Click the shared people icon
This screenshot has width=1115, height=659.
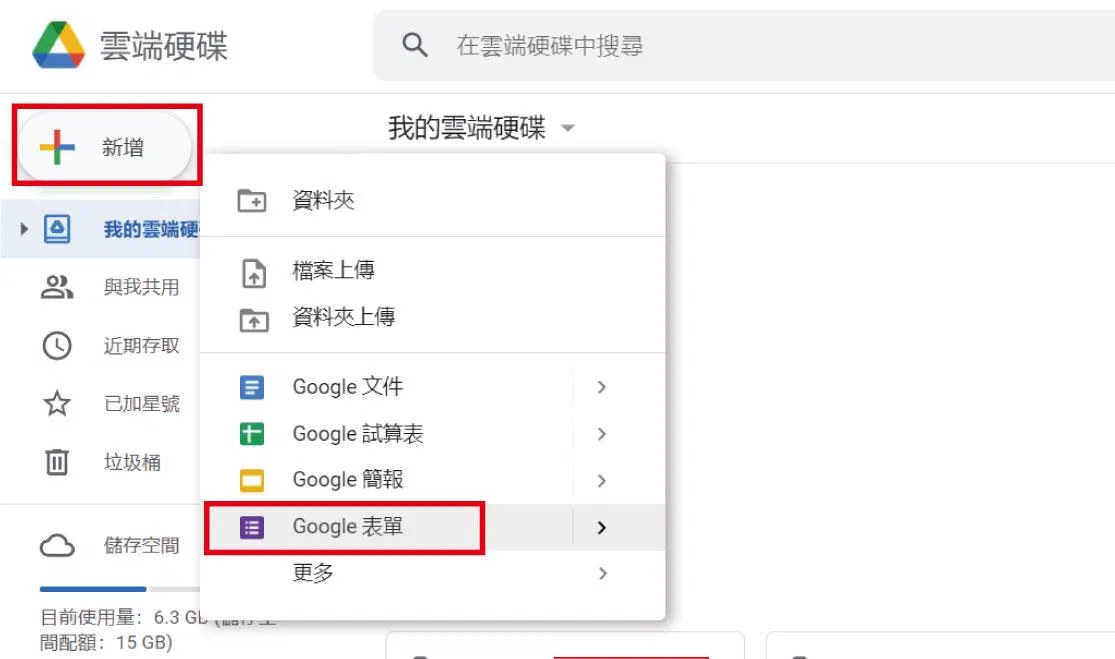point(57,287)
